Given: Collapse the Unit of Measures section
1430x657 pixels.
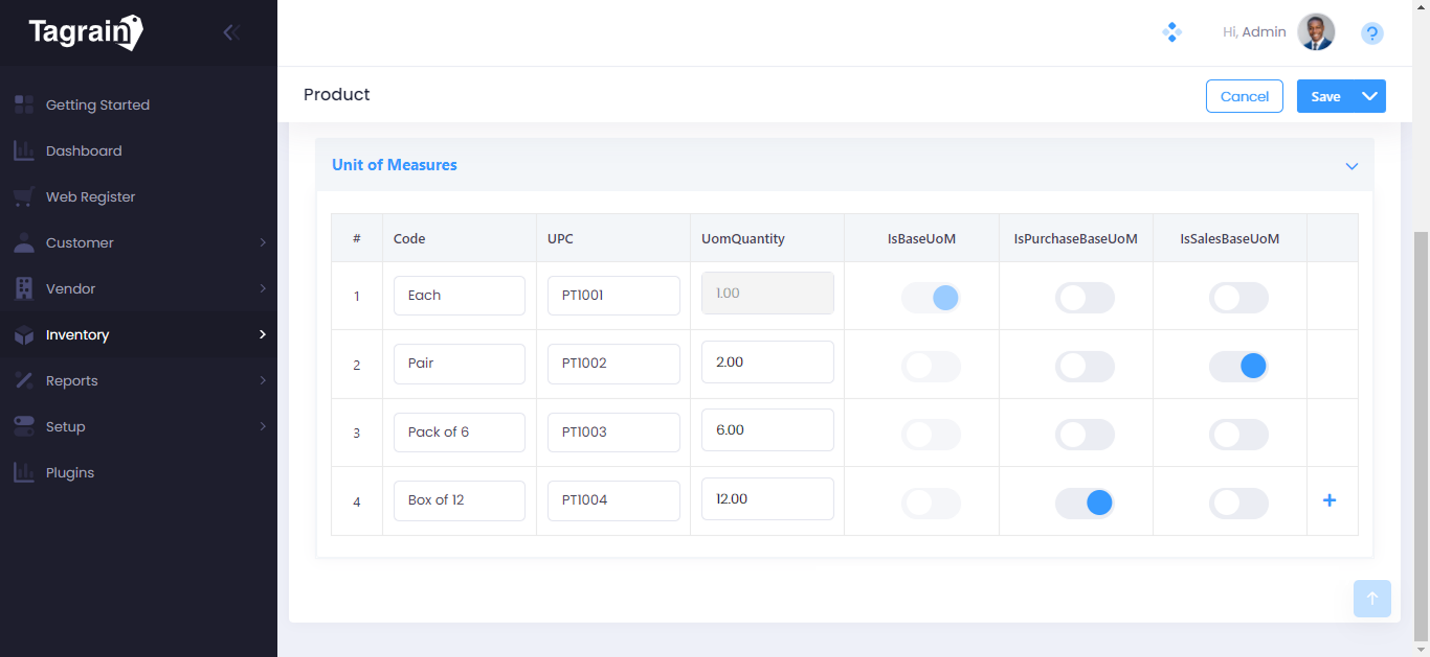Looking at the screenshot, I should pyautogui.click(x=1351, y=166).
